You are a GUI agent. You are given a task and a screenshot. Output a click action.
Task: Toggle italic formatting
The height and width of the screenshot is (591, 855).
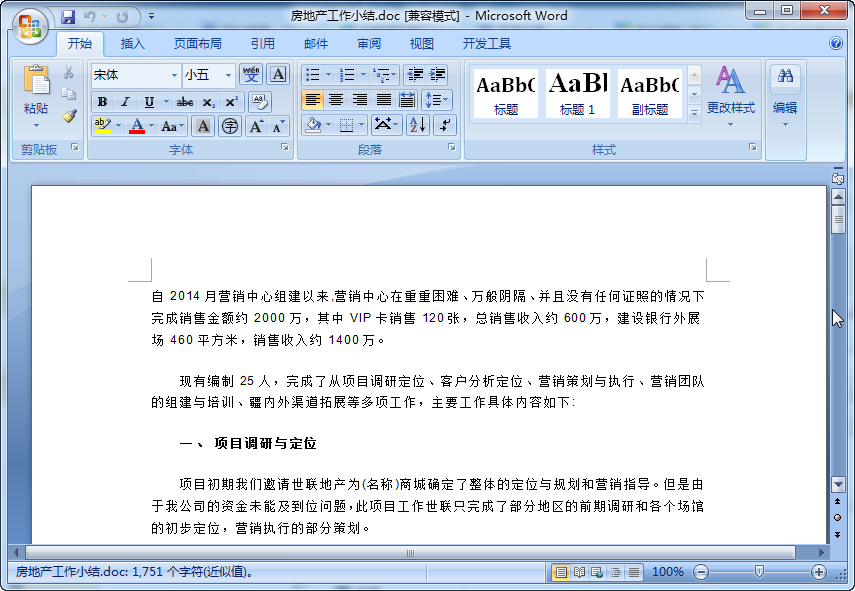coord(124,102)
